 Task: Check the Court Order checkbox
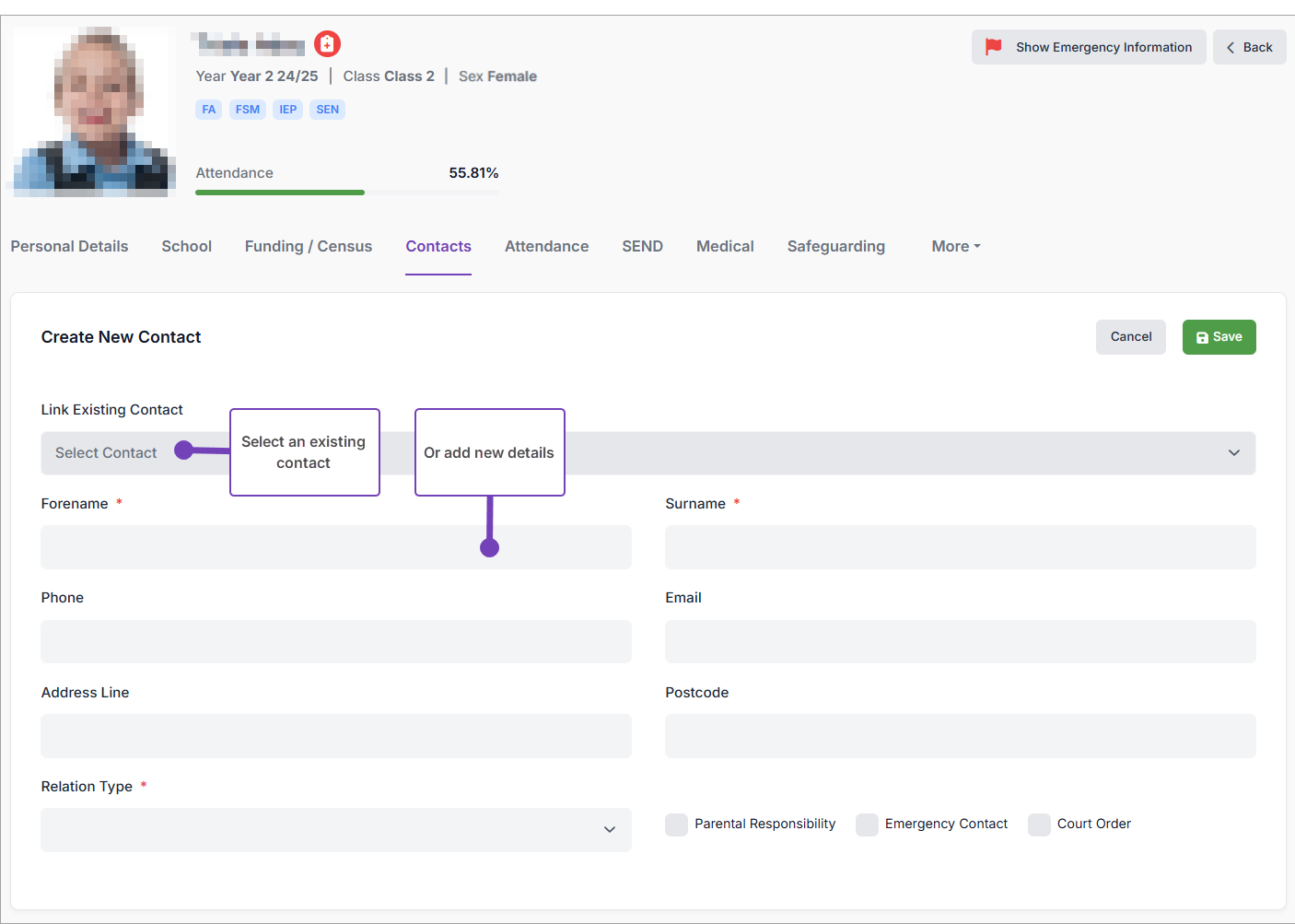(x=1039, y=825)
